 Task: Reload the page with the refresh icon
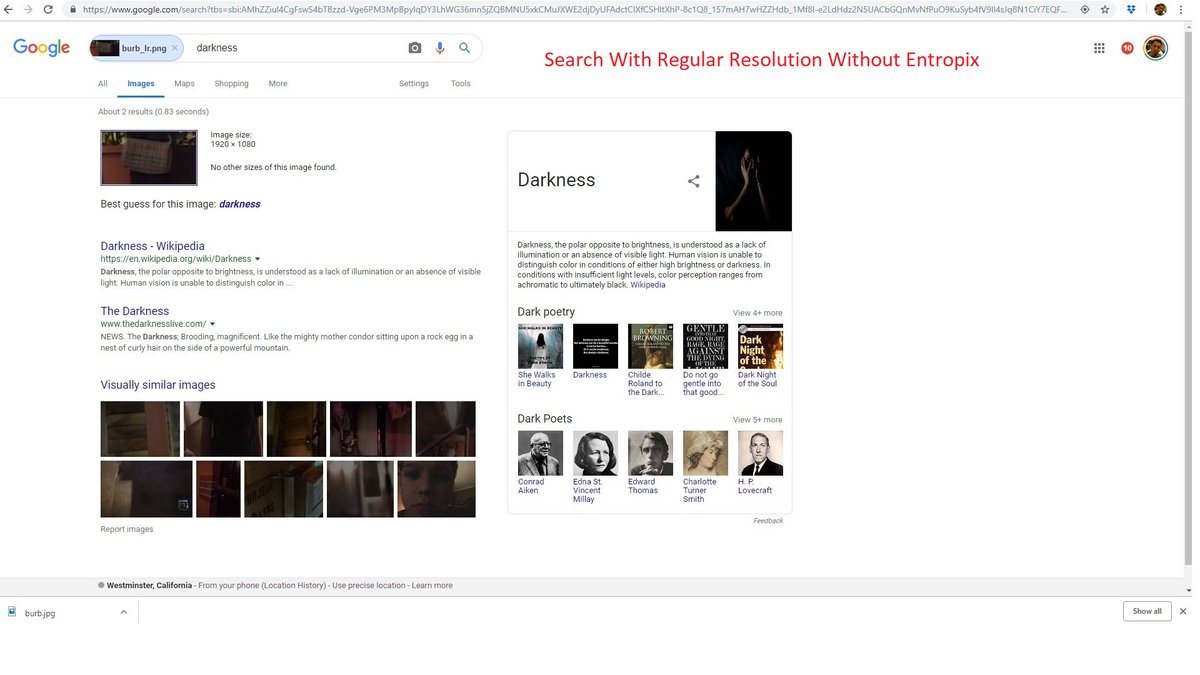point(49,9)
